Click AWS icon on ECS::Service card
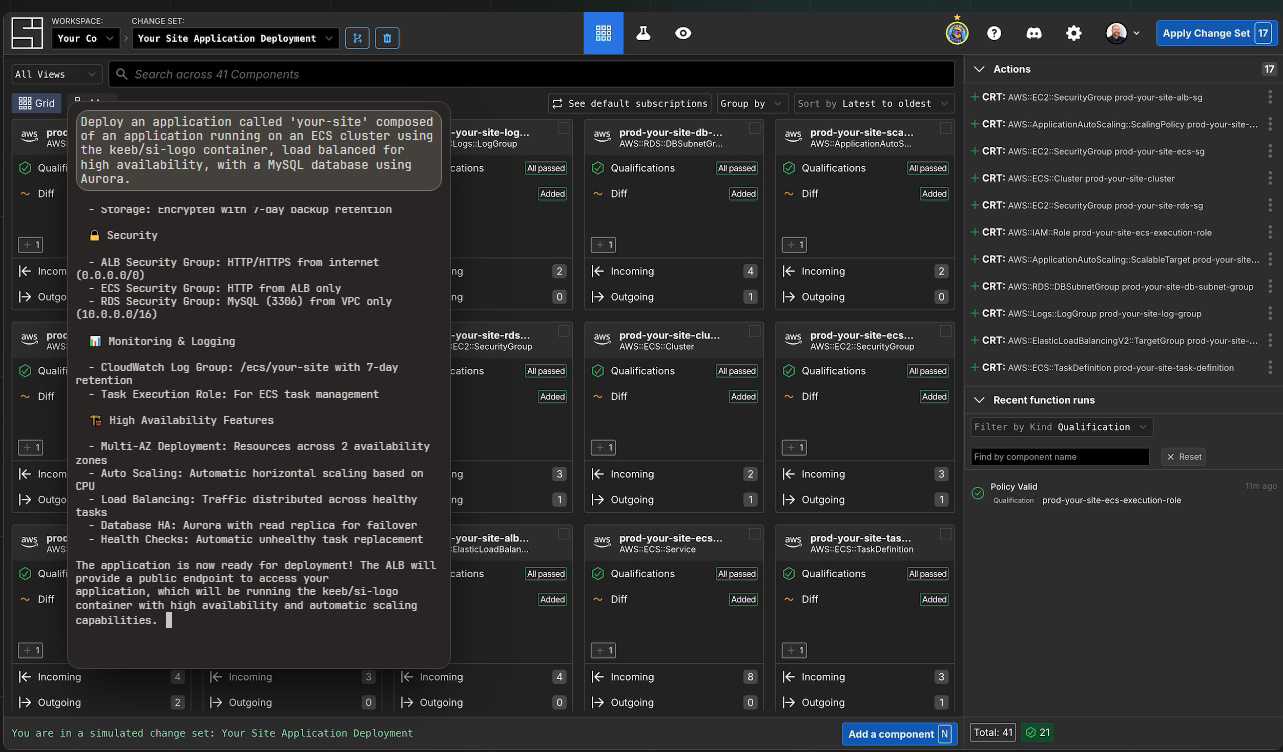Screen dimensions: 1283x752 pos(602,543)
